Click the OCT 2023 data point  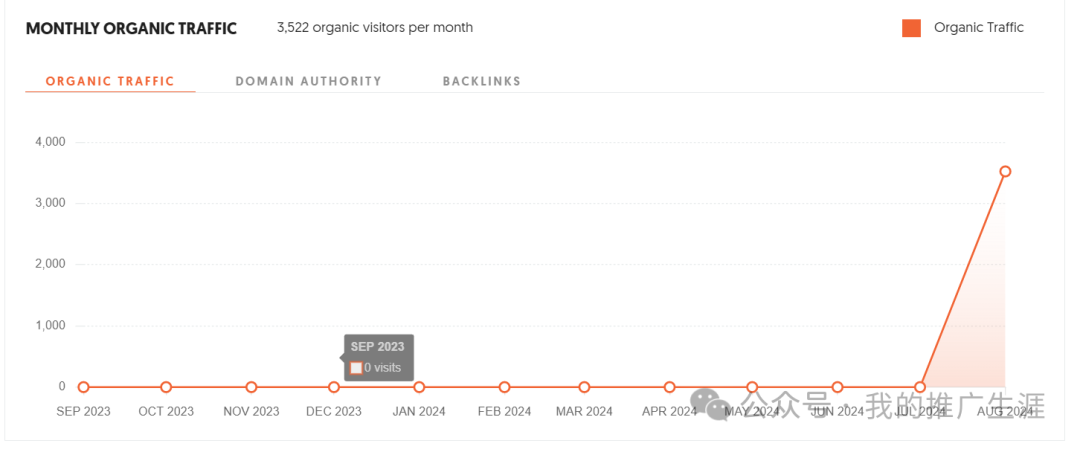point(166,387)
